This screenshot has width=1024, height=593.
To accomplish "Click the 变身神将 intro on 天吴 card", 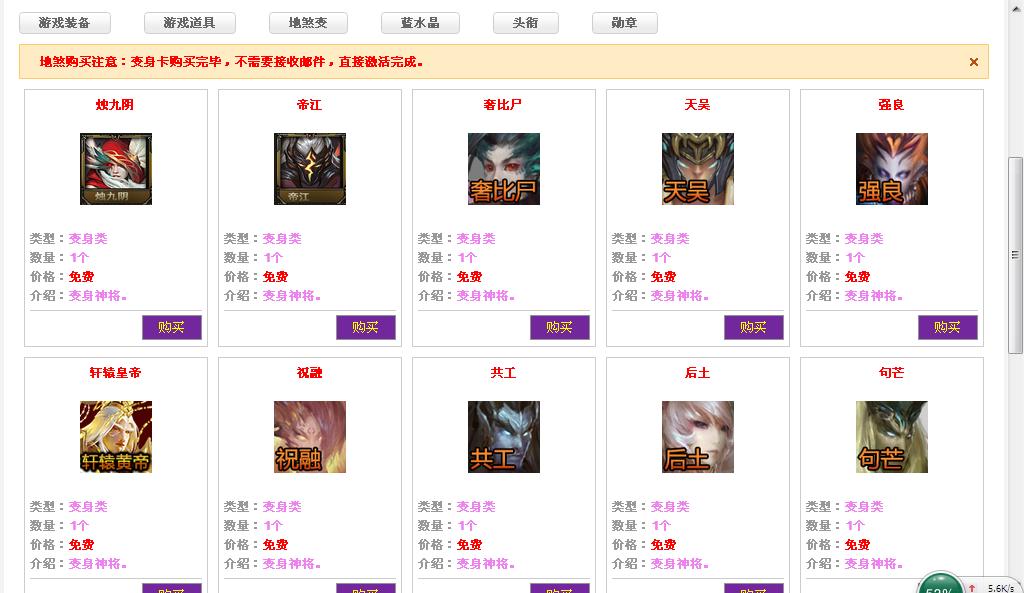I will 679,296.
